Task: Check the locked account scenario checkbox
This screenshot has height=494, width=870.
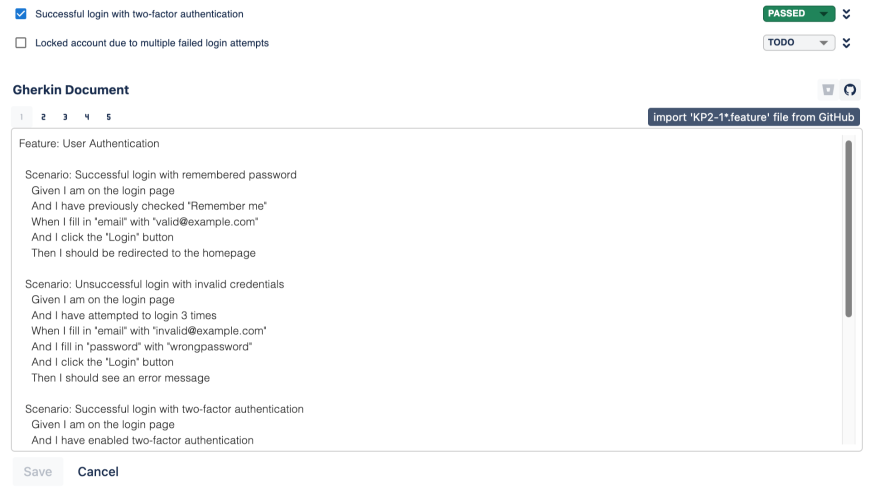Action: [21, 43]
